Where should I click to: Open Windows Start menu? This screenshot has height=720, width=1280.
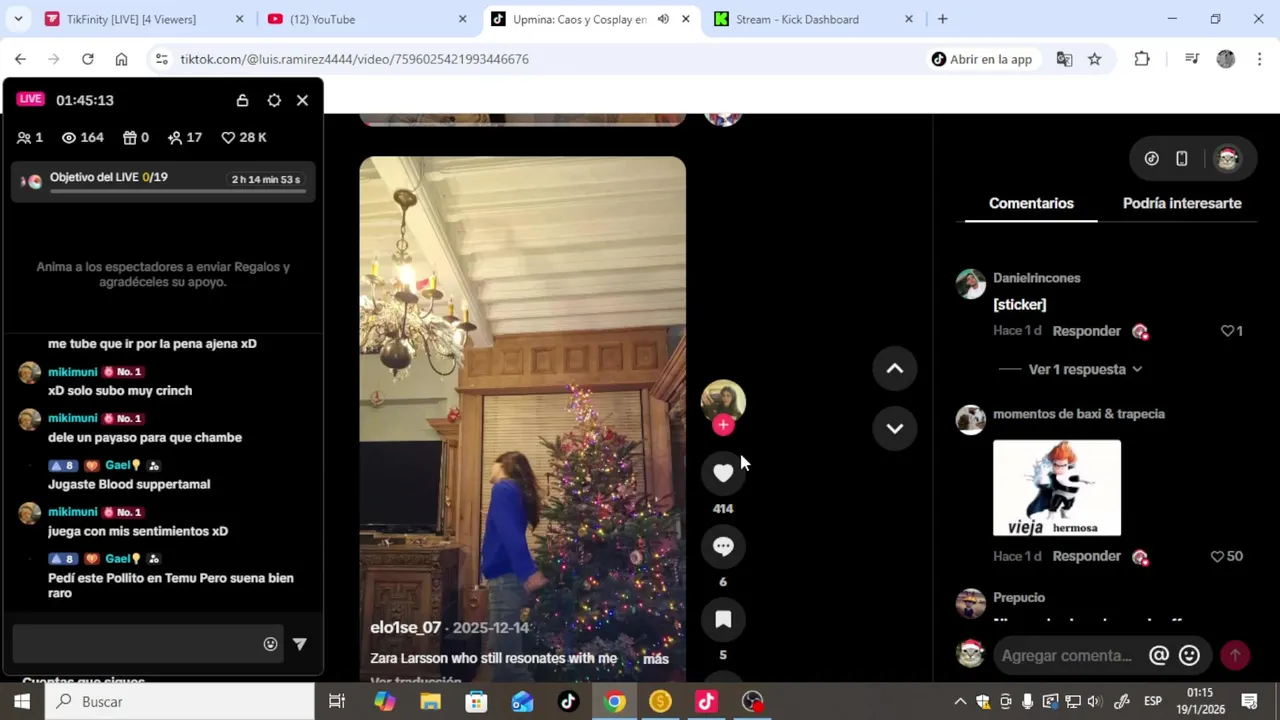22,702
